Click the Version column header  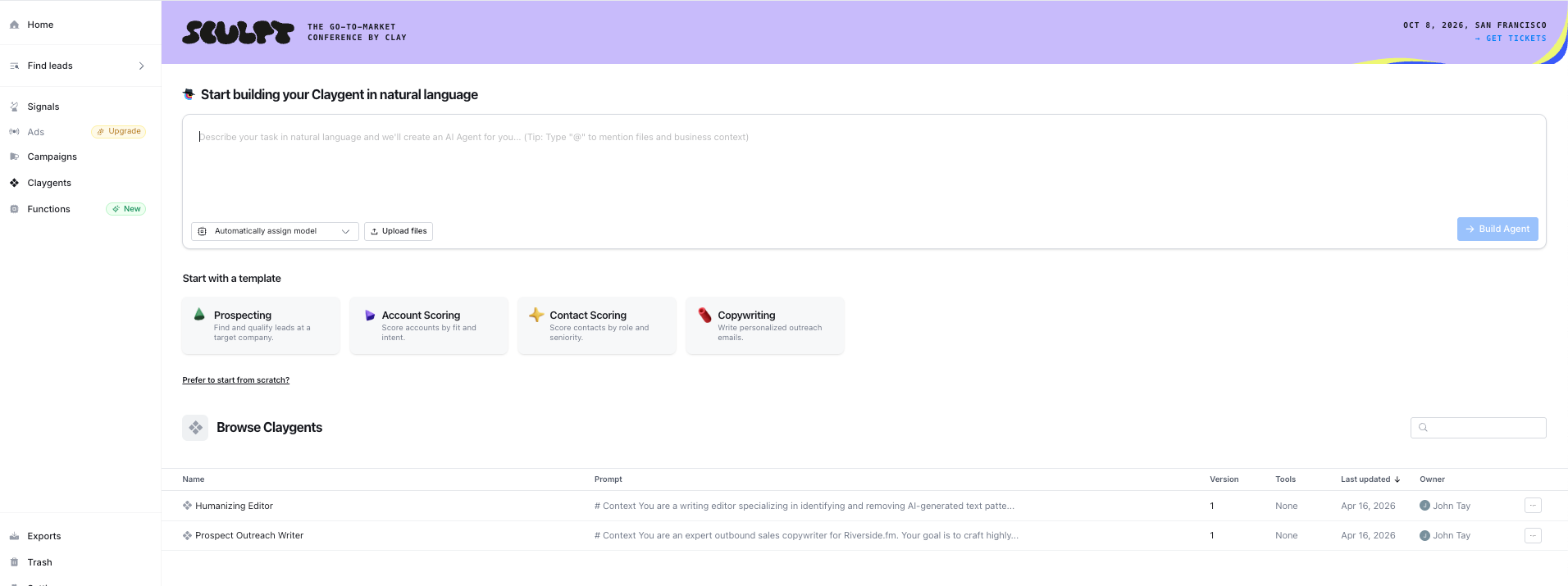(x=1224, y=479)
